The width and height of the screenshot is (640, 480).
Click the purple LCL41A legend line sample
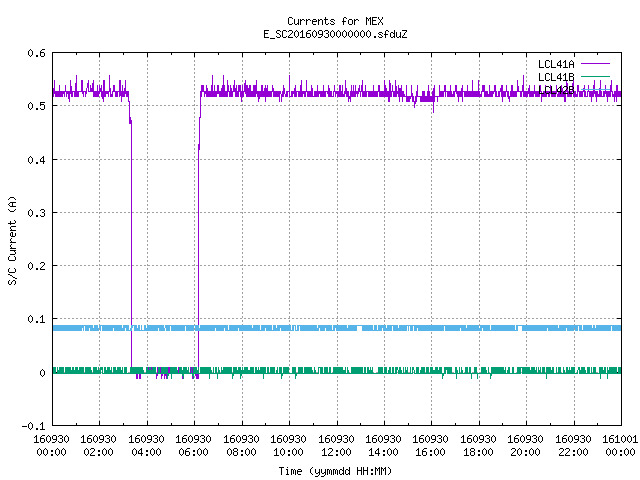(595, 64)
